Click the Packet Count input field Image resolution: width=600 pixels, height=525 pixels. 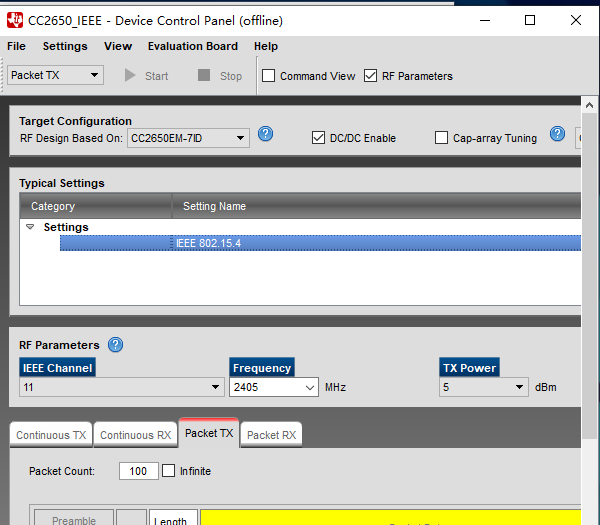point(139,471)
